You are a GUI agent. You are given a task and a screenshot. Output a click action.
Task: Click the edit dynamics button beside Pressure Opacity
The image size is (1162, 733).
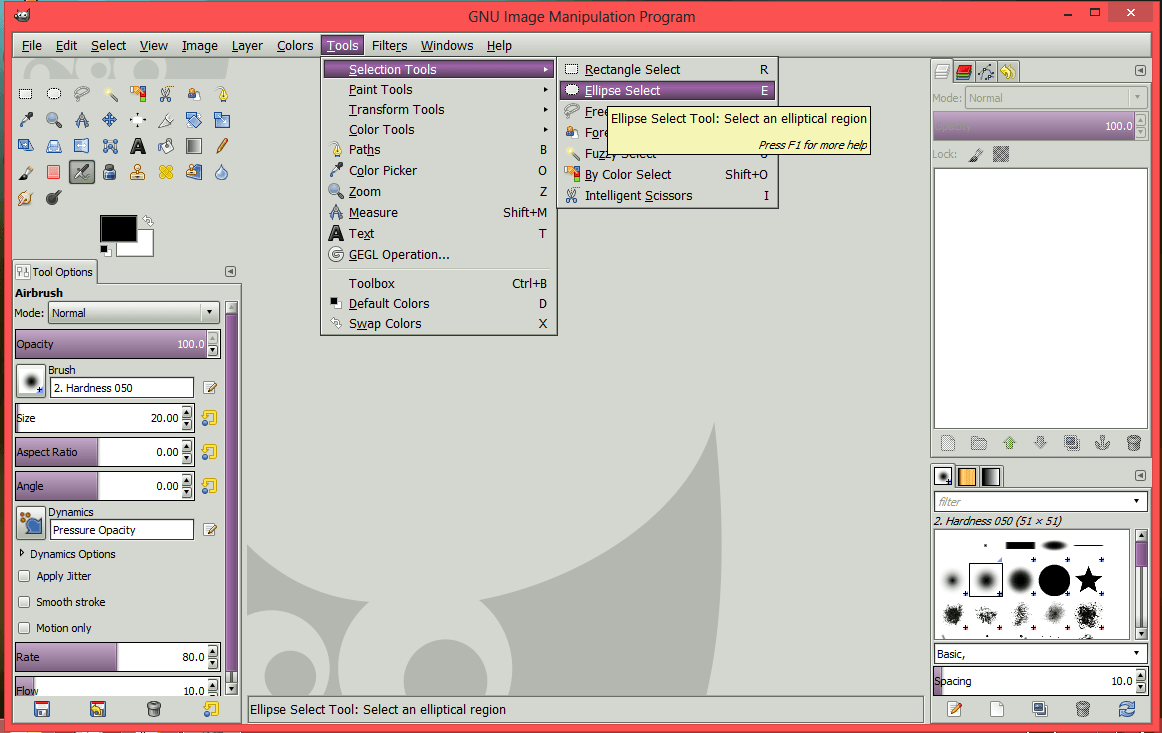[x=210, y=530]
